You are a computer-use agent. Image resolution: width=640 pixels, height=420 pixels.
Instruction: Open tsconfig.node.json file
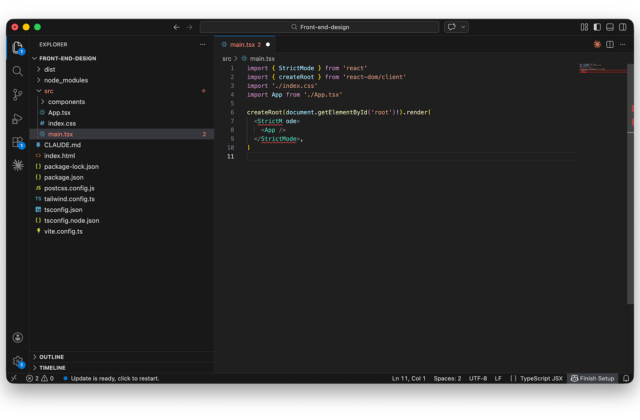[x=122, y=220]
